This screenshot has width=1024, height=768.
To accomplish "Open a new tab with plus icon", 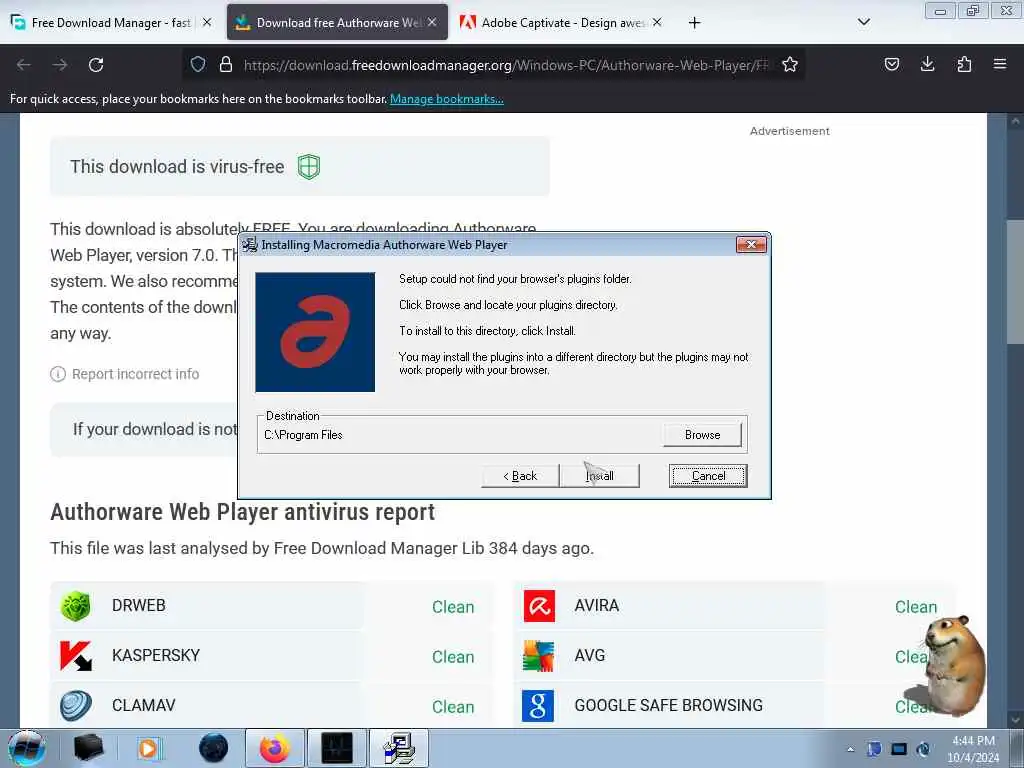I will (694, 23).
